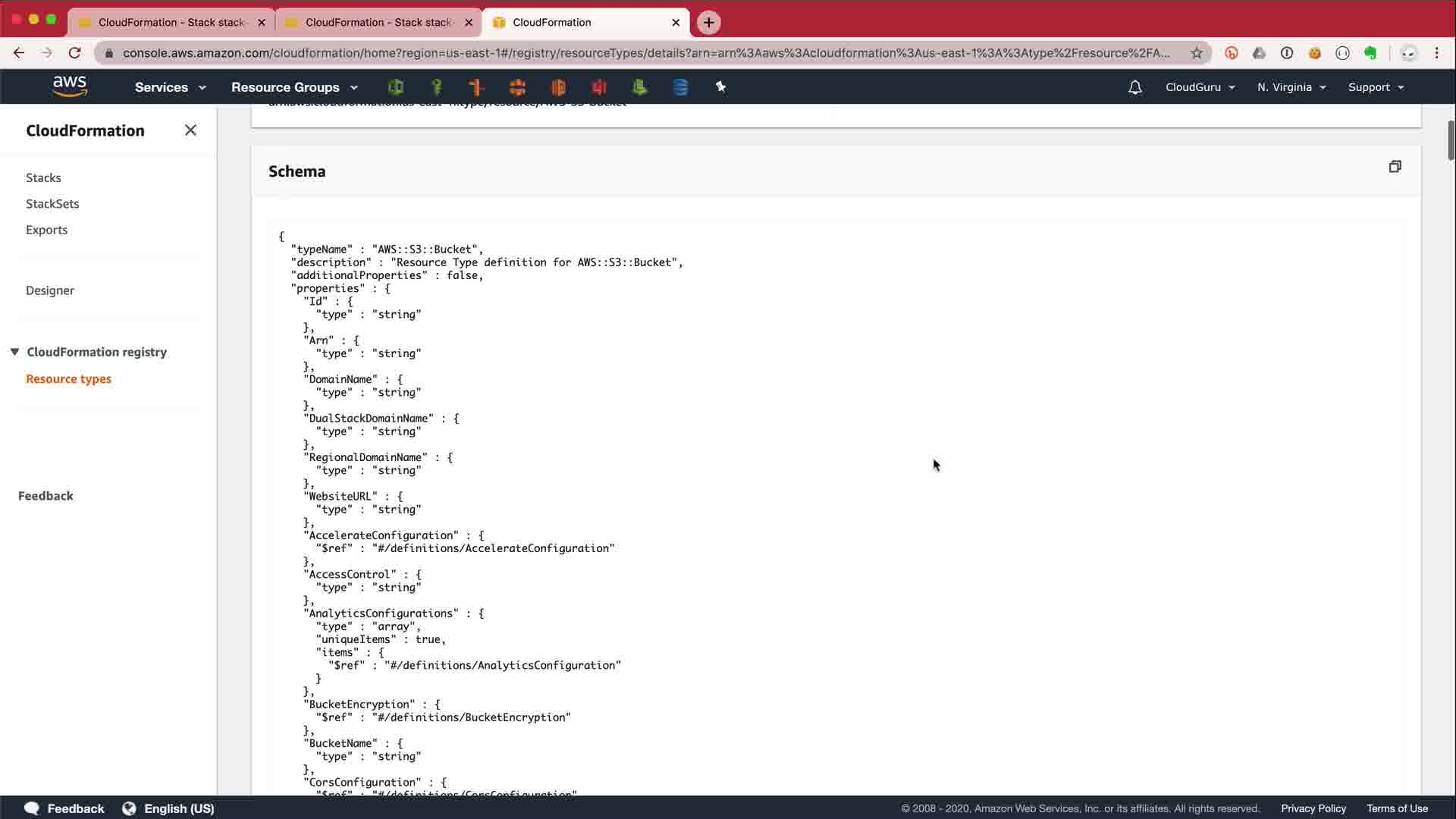Go to StackSets in sidebar
The width and height of the screenshot is (1456, 819).
pyautogui.click(x=52, y=203)
